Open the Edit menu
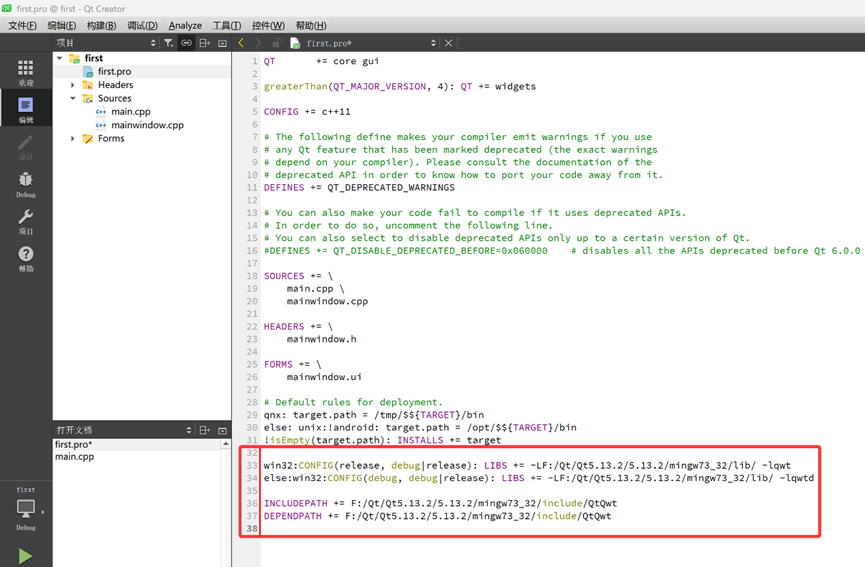 point(61,25)
